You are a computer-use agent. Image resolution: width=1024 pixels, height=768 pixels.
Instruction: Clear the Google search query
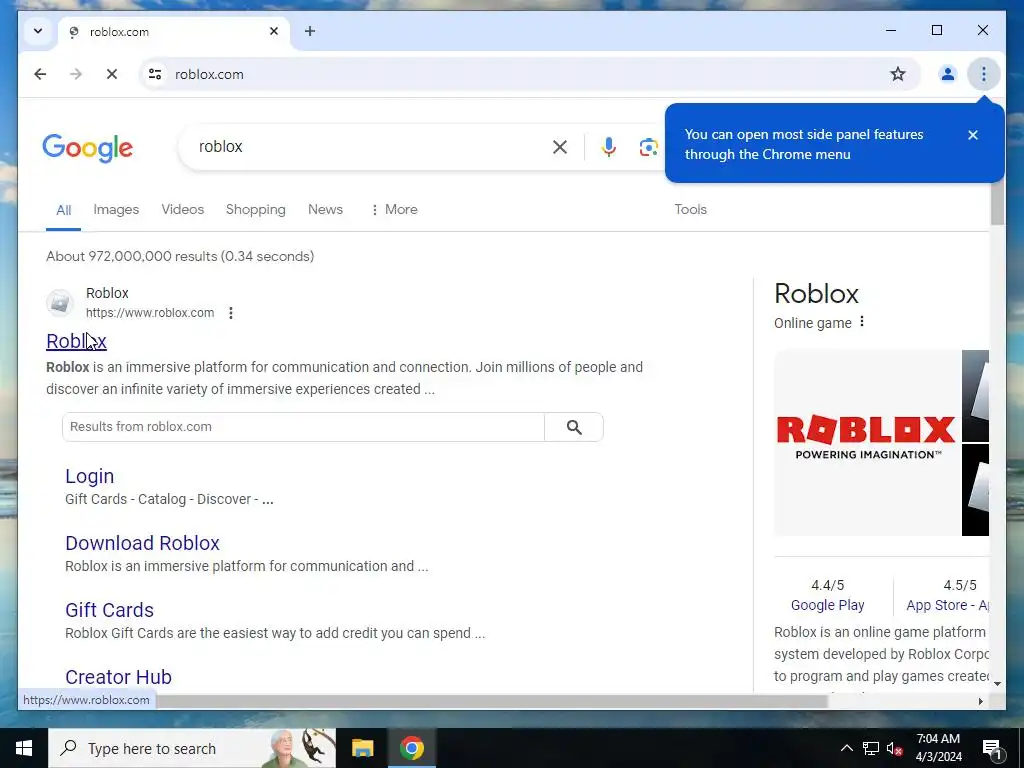click(560, 147)
